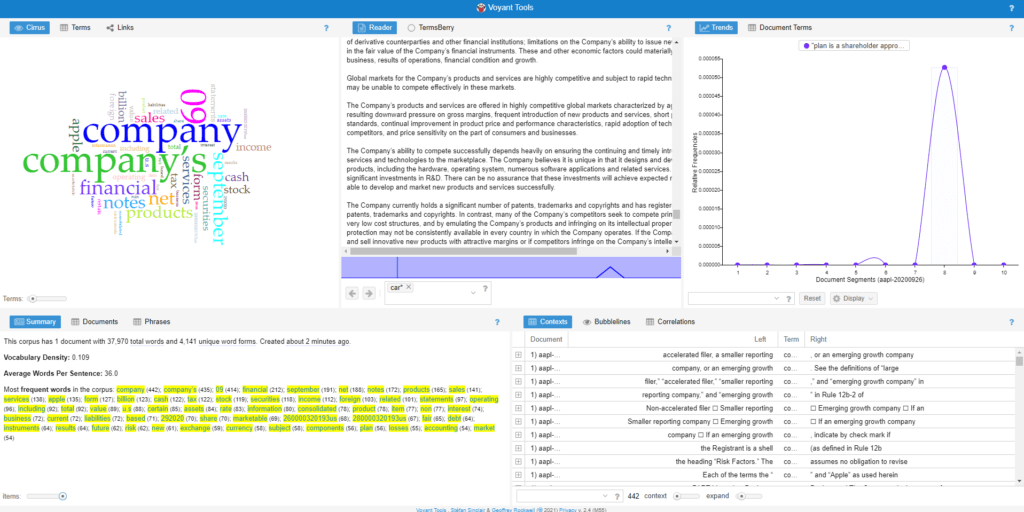The height and width of the screenshot is (512, 1024).
Task: Expand row 'accelerated filer, a smaller reporting'
Action: point(519,355)
